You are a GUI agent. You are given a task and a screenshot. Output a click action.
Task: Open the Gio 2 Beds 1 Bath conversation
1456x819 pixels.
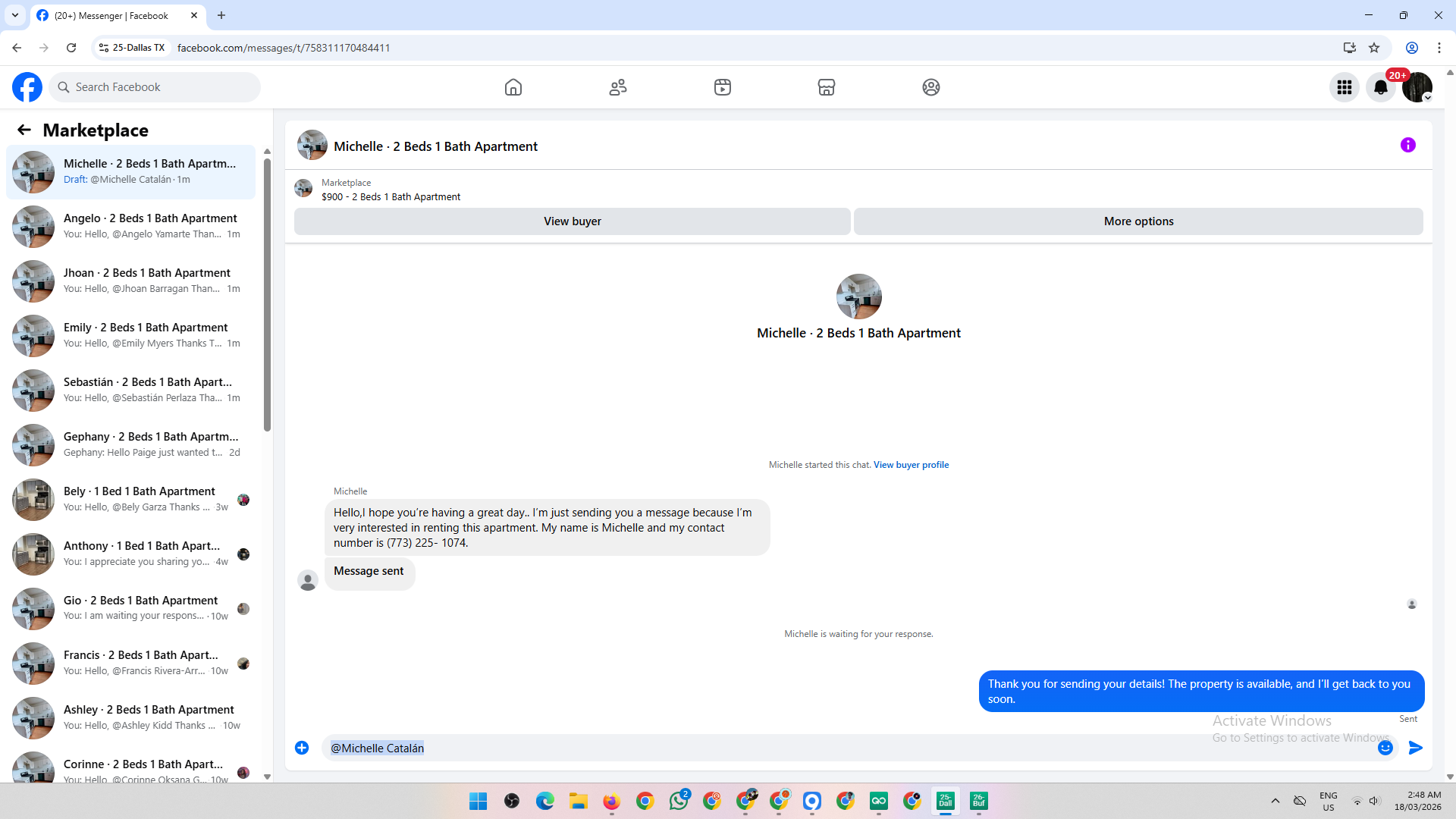(x=131, y=609)
